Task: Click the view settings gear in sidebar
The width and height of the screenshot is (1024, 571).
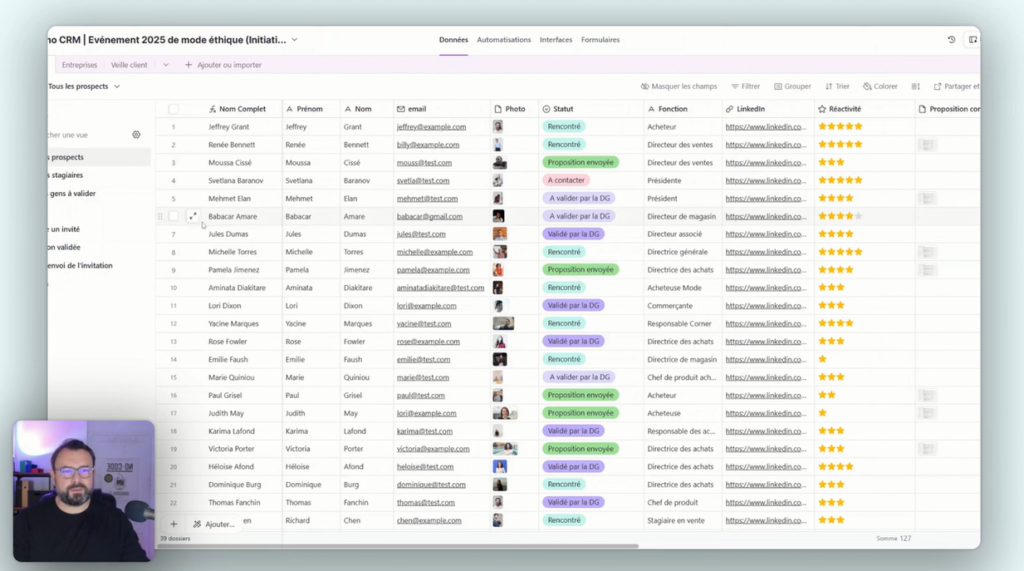Action: coord(137,134)
